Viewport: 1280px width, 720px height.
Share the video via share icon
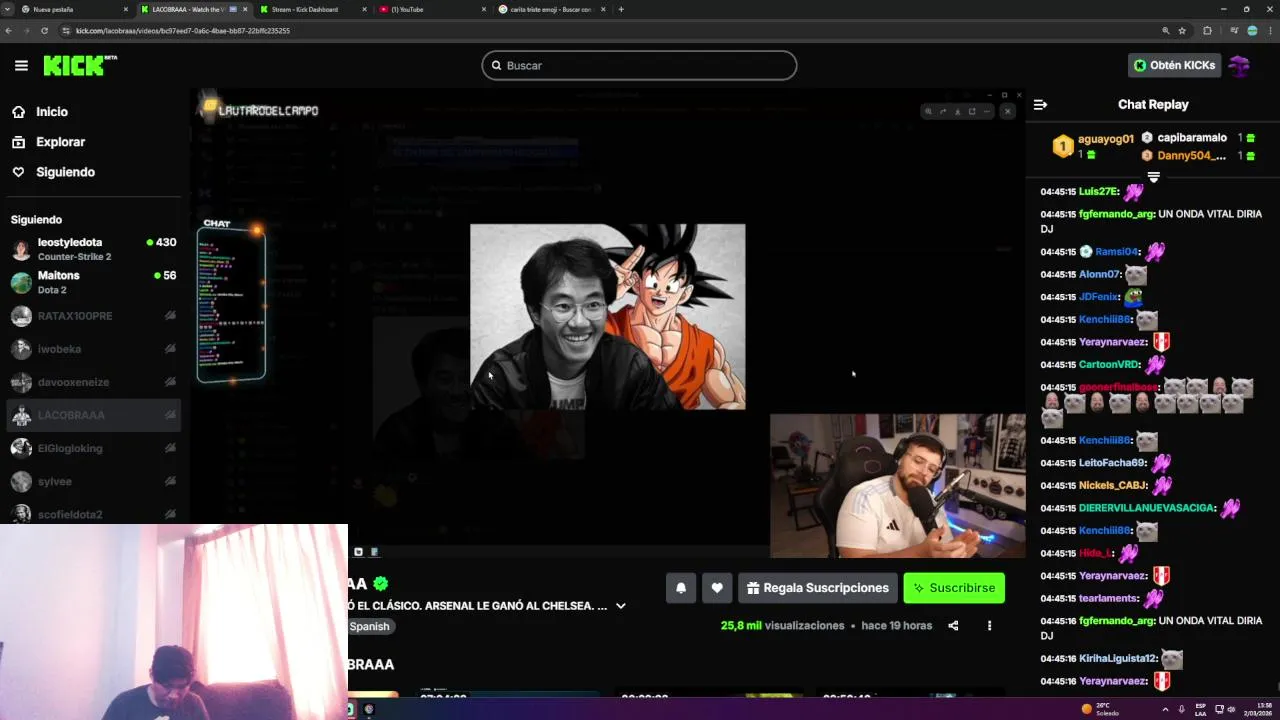[x=953, y=626]
